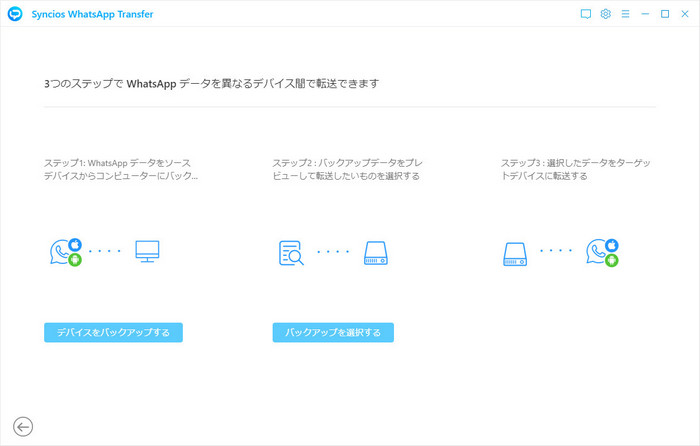
Task: Minimize the Syncios window
Action: click(x=645, y=14)
